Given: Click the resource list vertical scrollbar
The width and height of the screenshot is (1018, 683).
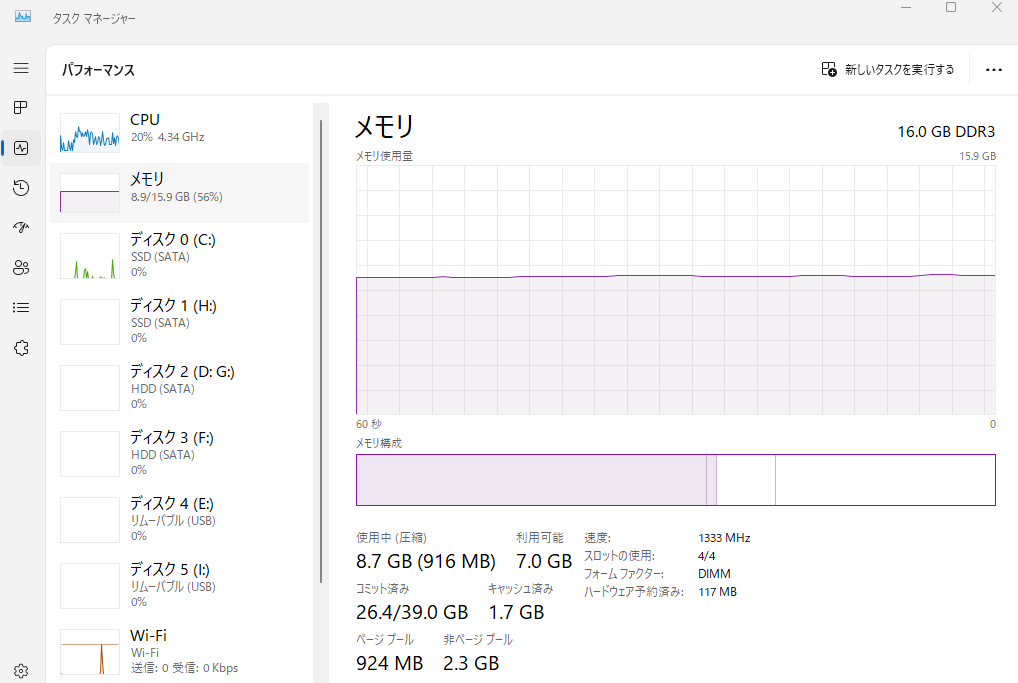Looking at the screenshot, I should (321, 351).
